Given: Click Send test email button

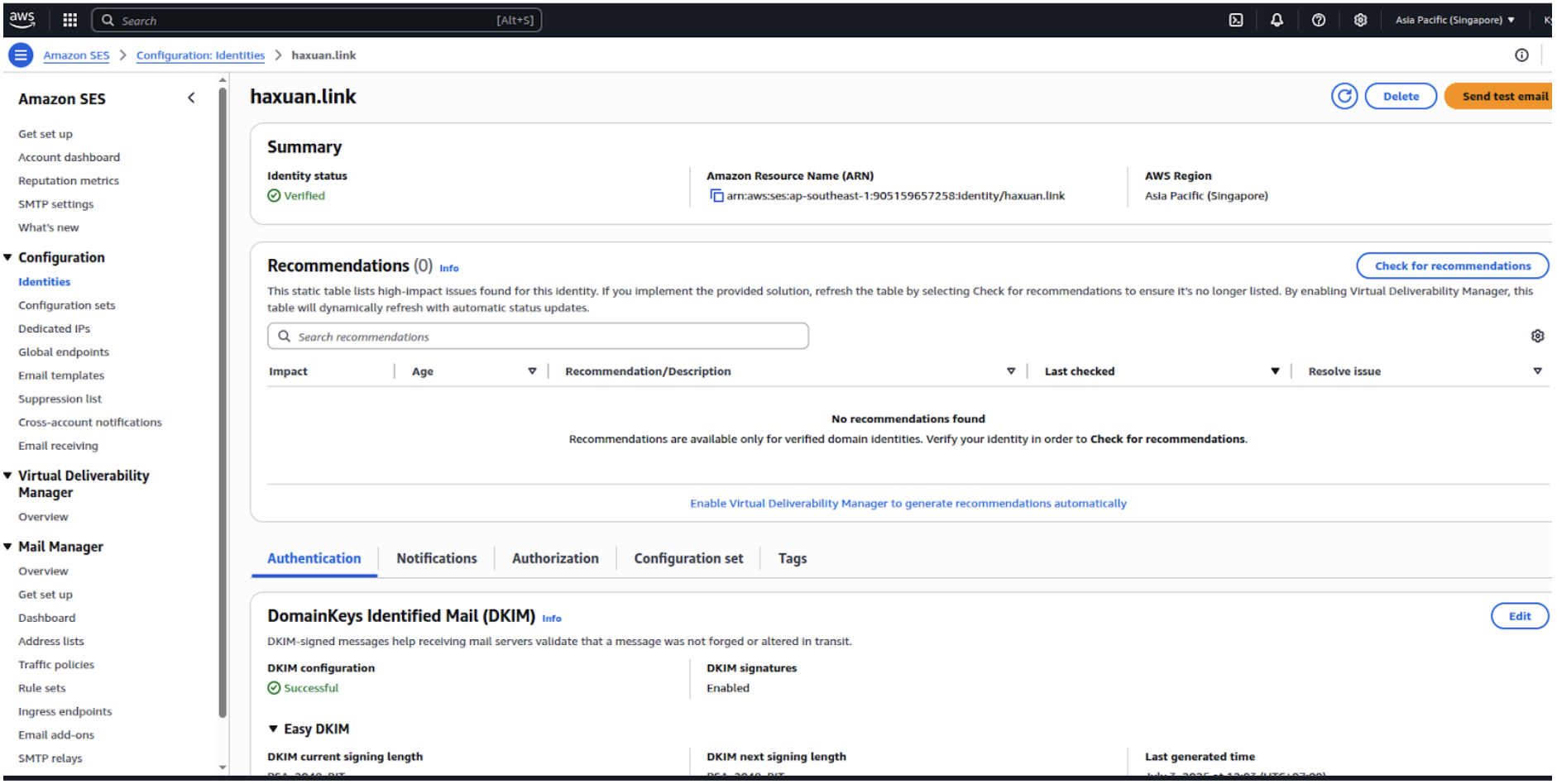Looking at the screenshot, I should click(x=1499, y=96).
